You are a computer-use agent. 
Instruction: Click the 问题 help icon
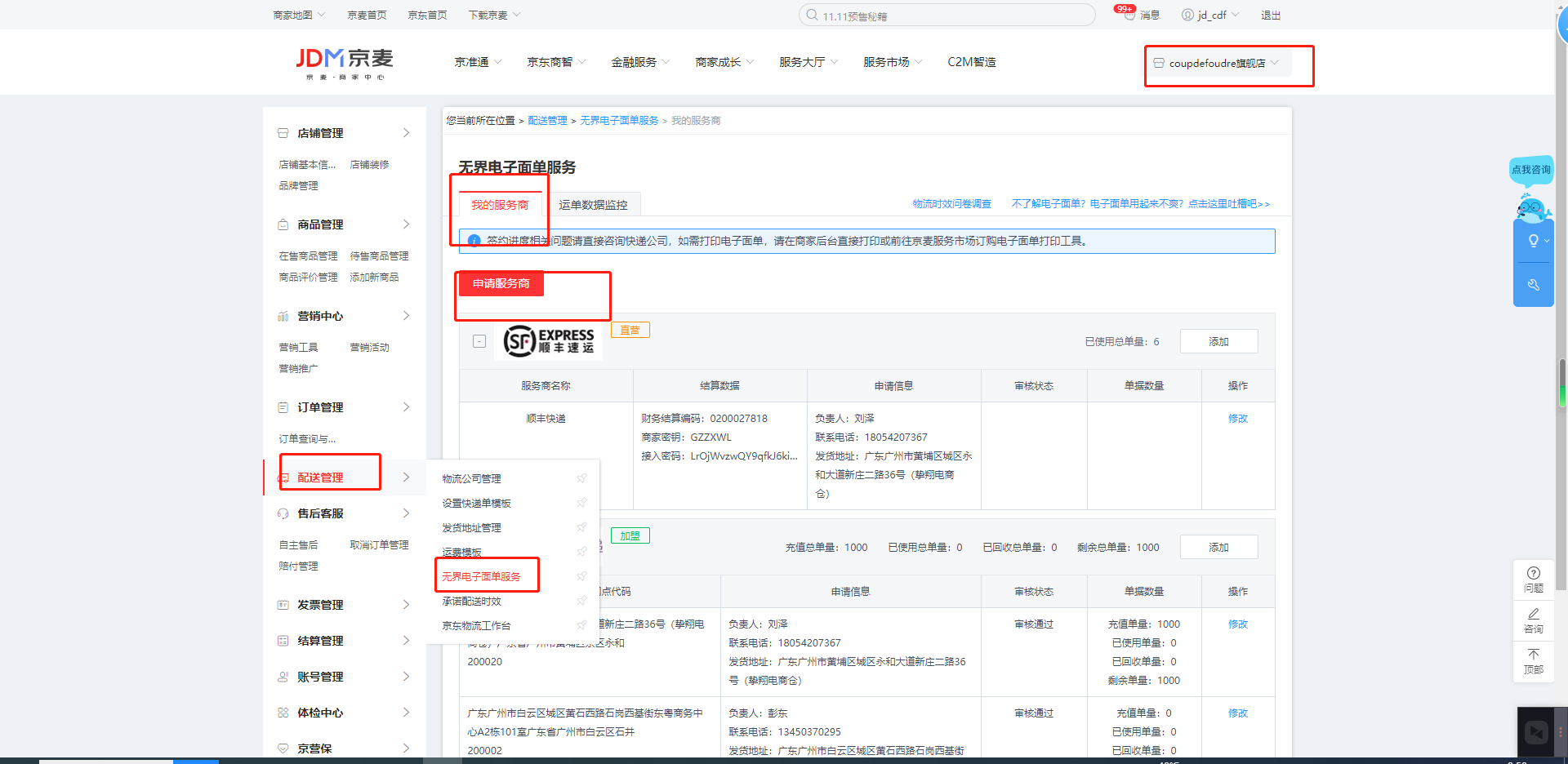[x=1534, y=573]
